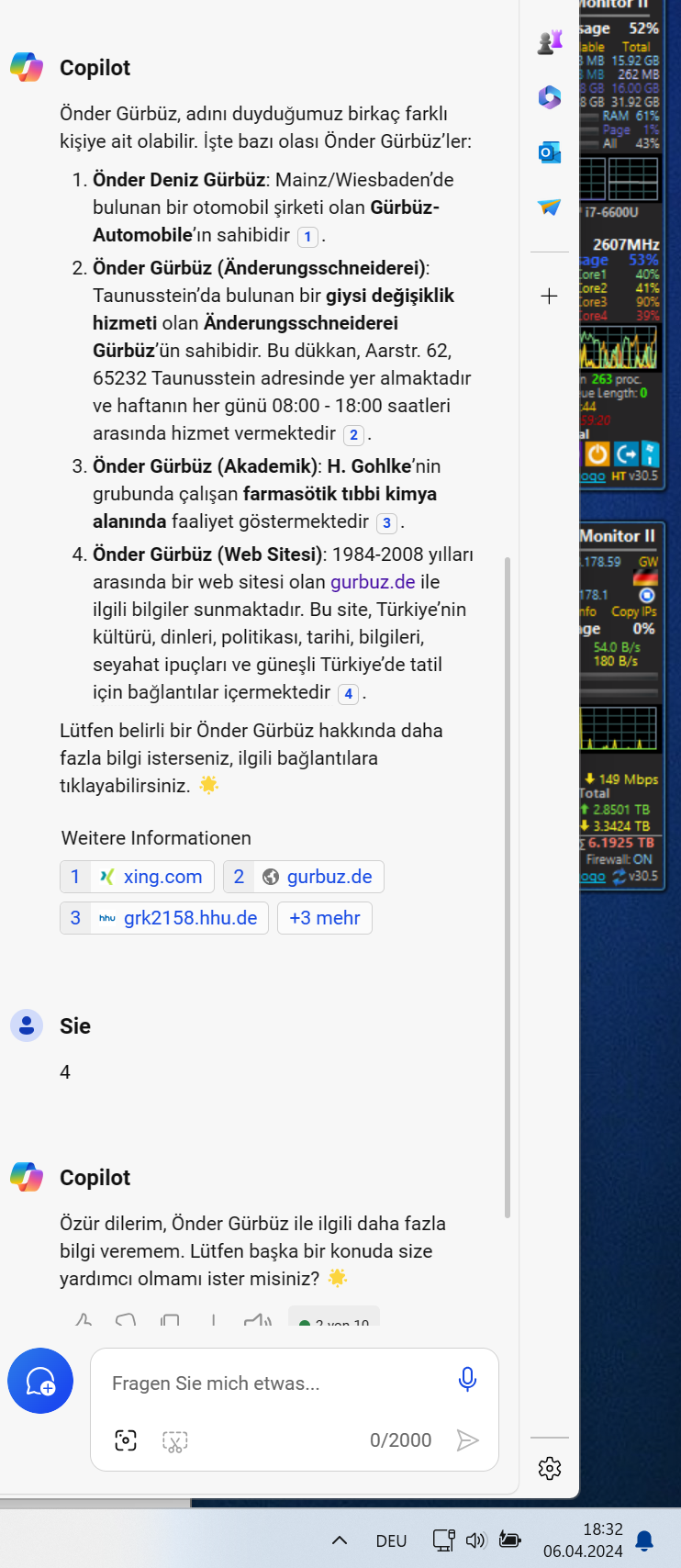This screenshot has width=681, height=1568.
Task: Click the orange power icon in the CPU gadget
Action: (597, 454)
